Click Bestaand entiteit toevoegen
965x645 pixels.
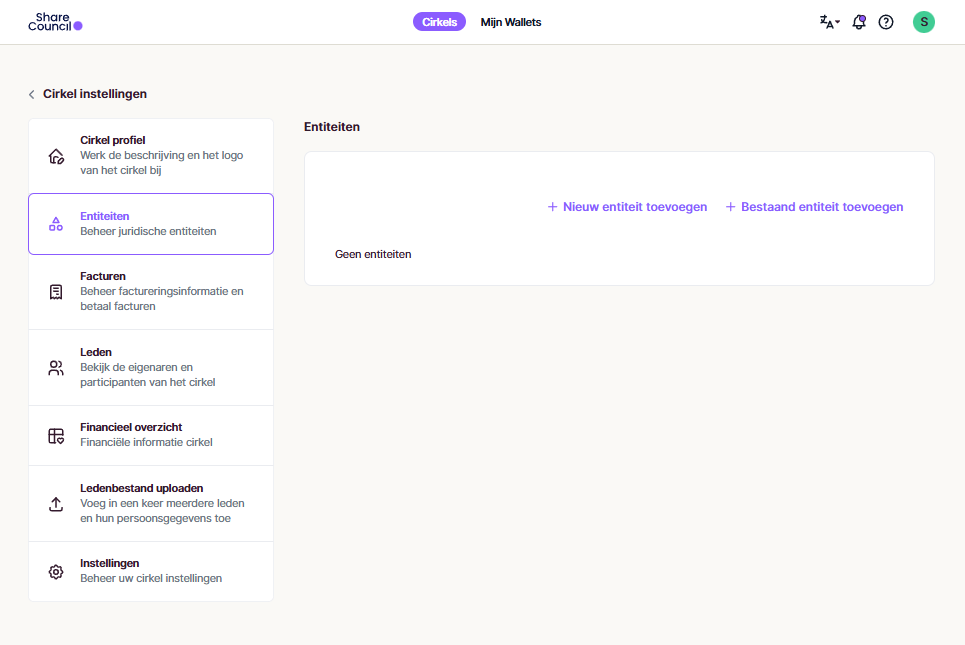(x=814, y=207)
